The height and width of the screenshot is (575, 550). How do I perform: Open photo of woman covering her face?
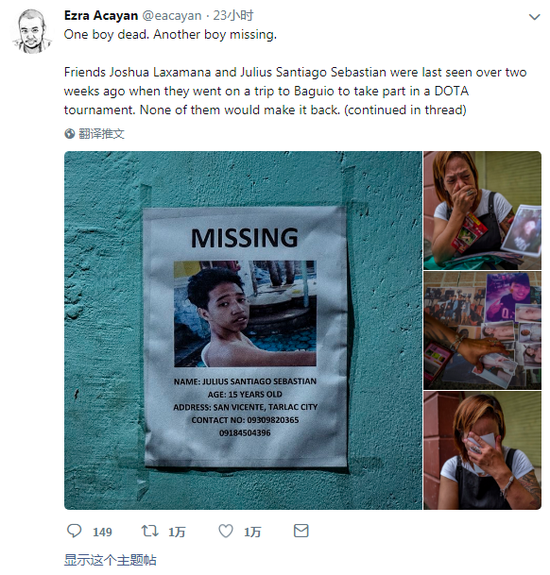point(482,450)
